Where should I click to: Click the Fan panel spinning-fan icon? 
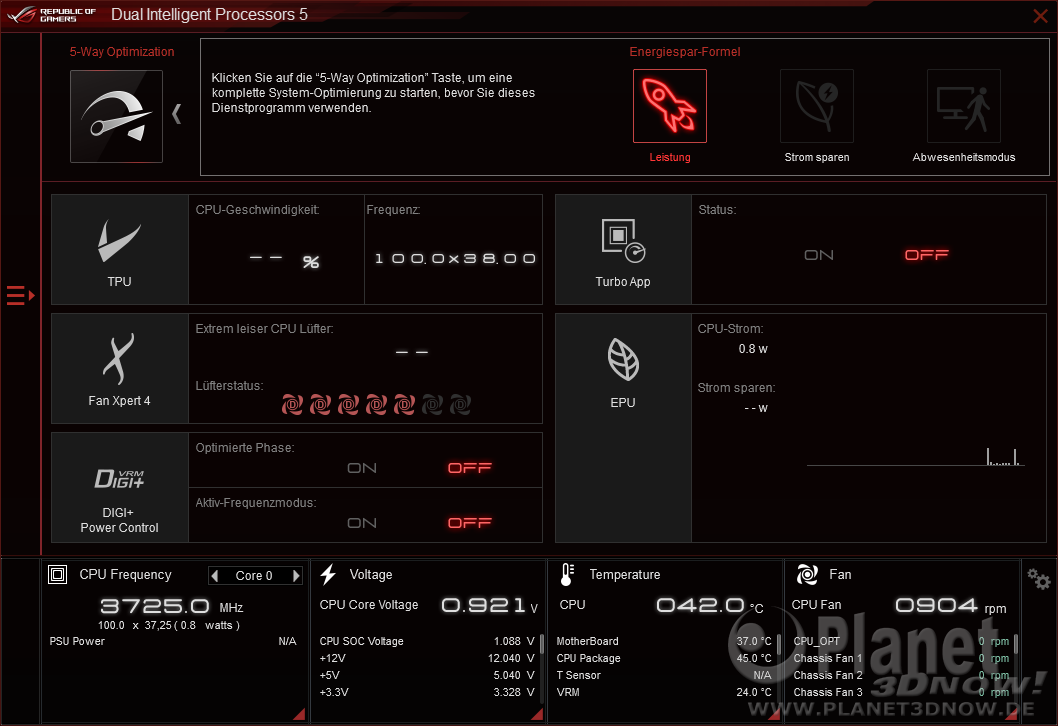(807, 574)
